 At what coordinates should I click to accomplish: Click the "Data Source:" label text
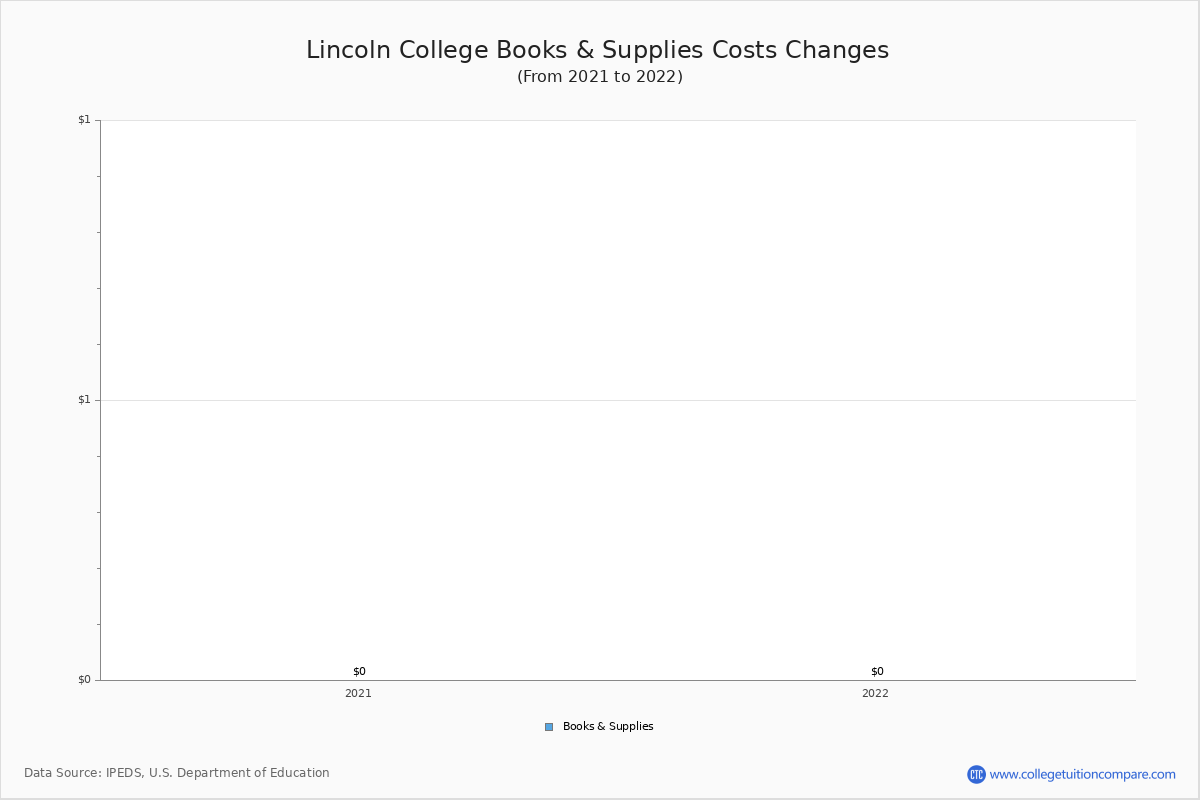tap(62, 773)
